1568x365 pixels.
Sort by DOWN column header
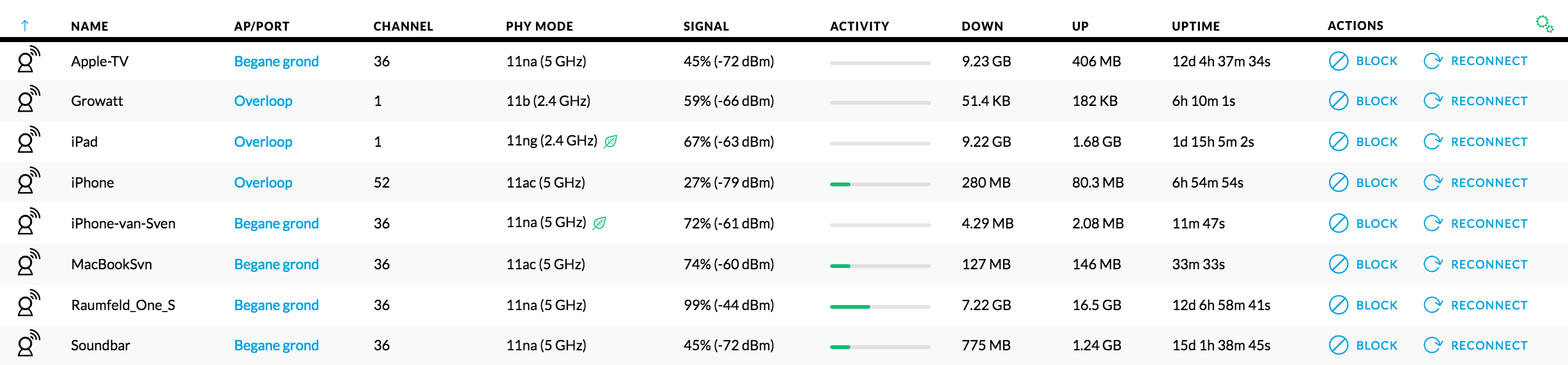tap(982, 26)
